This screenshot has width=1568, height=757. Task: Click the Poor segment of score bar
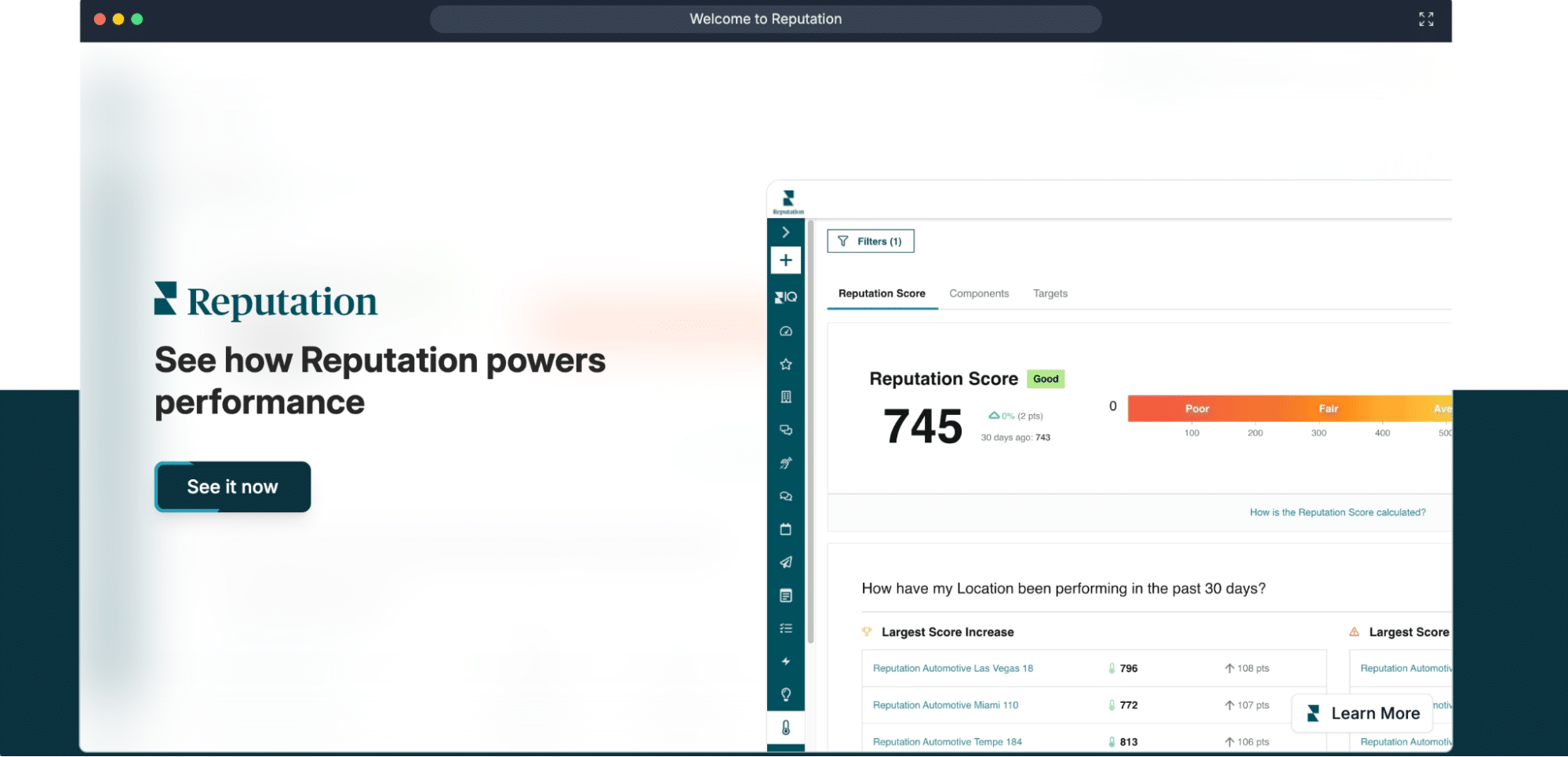tap(1196, 409)
